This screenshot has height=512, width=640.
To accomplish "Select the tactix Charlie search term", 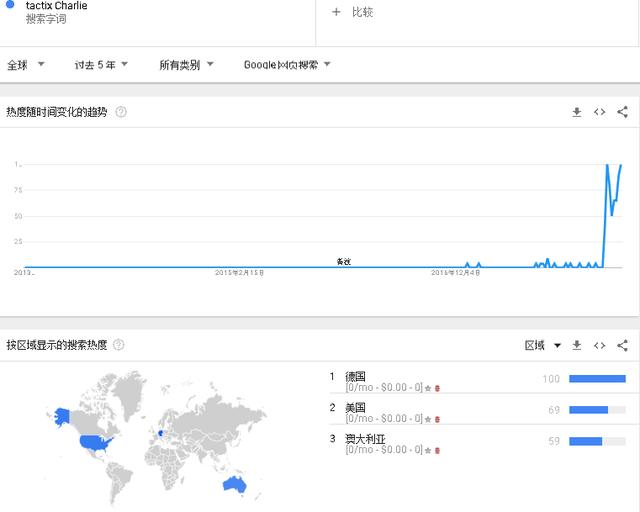I will point(56,5).
